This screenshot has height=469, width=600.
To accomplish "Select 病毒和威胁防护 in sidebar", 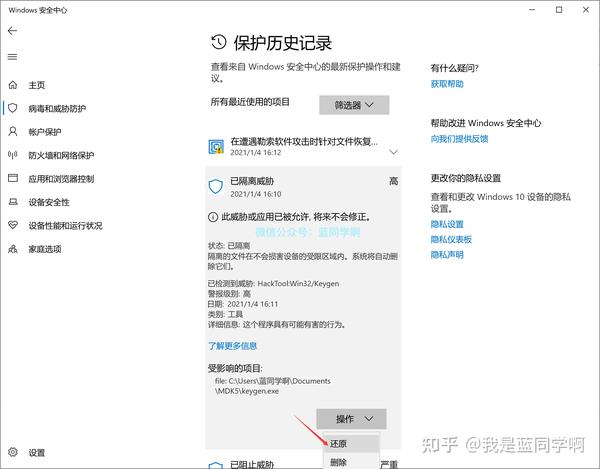I will (57, 109).
